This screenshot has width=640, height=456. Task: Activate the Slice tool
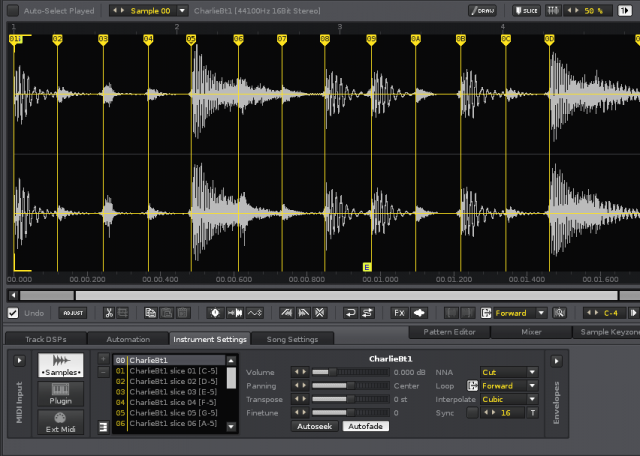tap(524, 10)
